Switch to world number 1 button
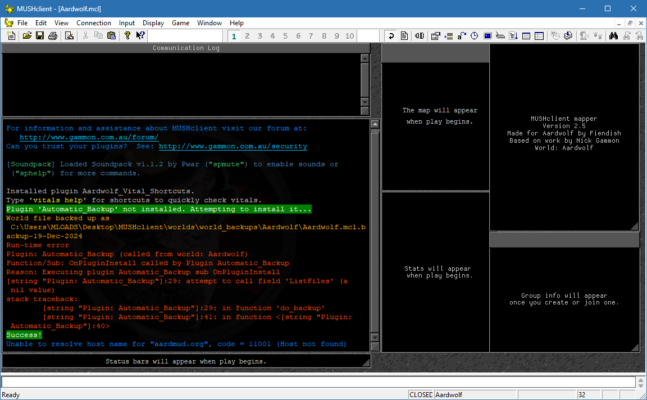 click(233, 36)
